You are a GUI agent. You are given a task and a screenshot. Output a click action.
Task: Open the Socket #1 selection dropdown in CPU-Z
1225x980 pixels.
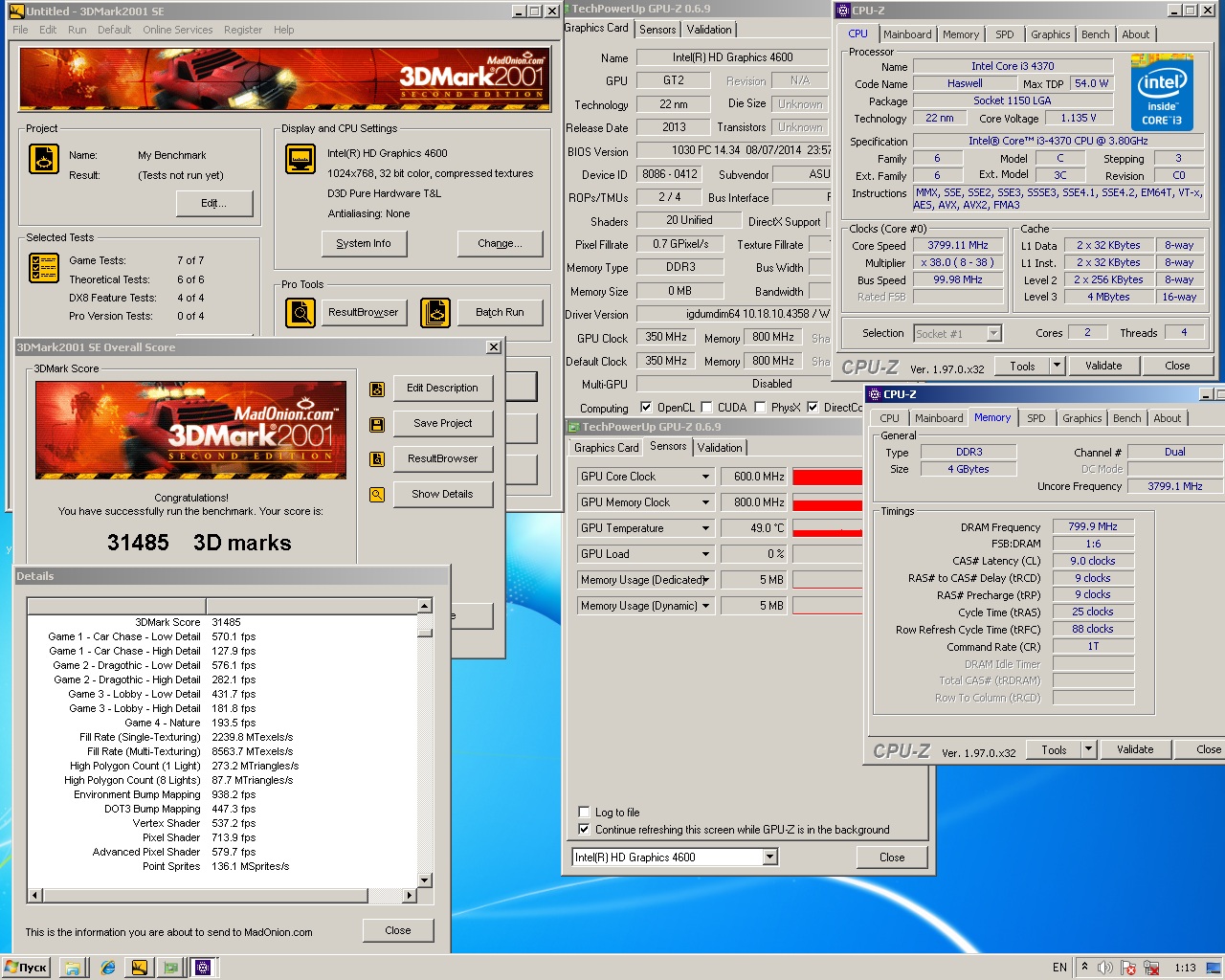click(993, 333)
